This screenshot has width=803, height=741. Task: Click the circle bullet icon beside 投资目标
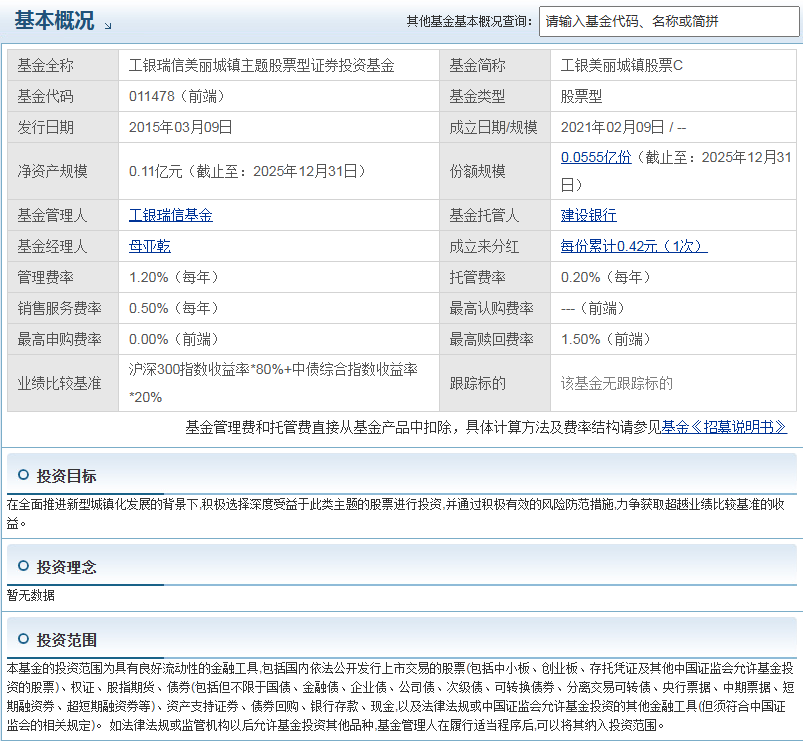23,475
